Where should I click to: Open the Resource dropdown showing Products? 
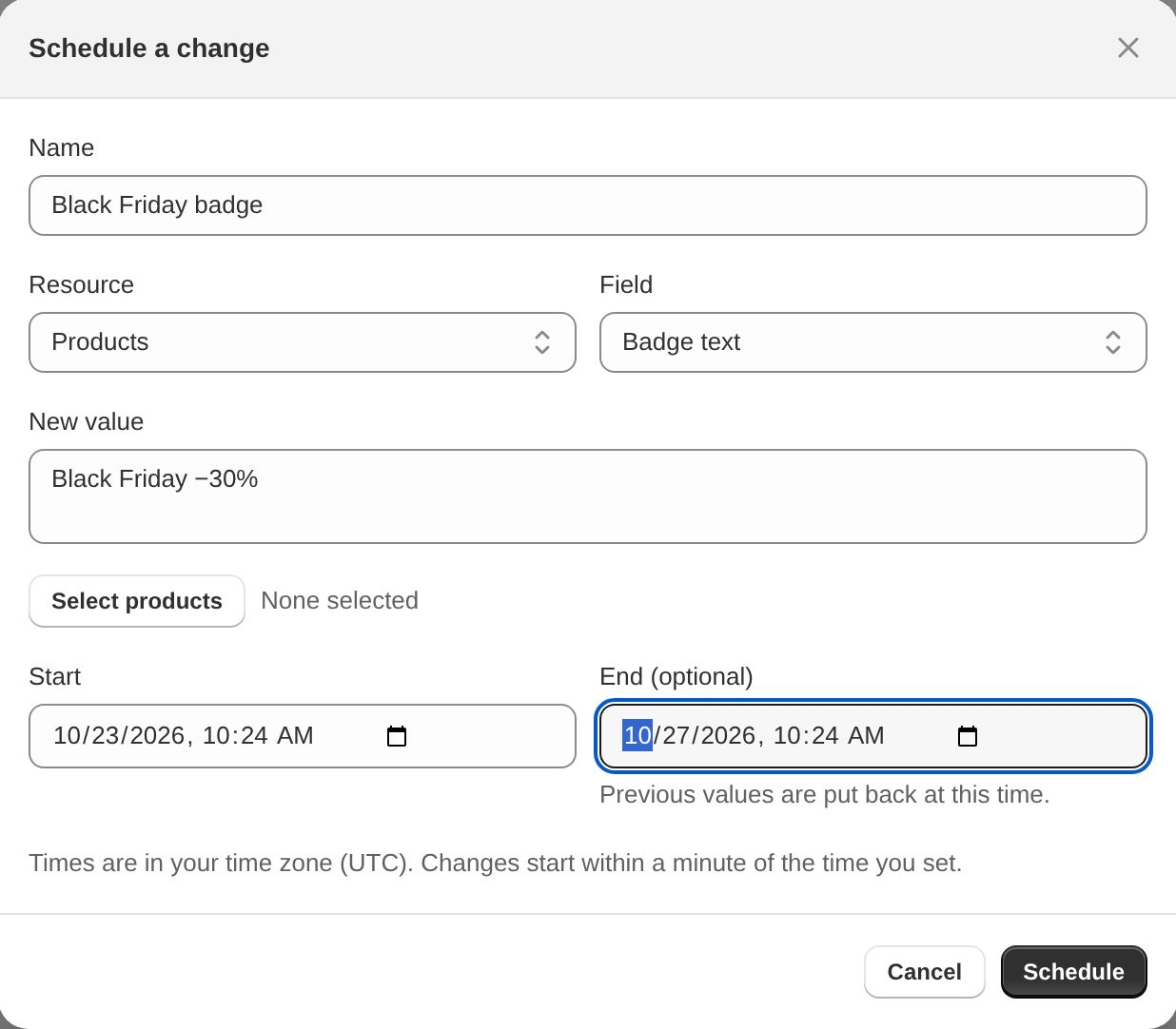tap(303, 342)
